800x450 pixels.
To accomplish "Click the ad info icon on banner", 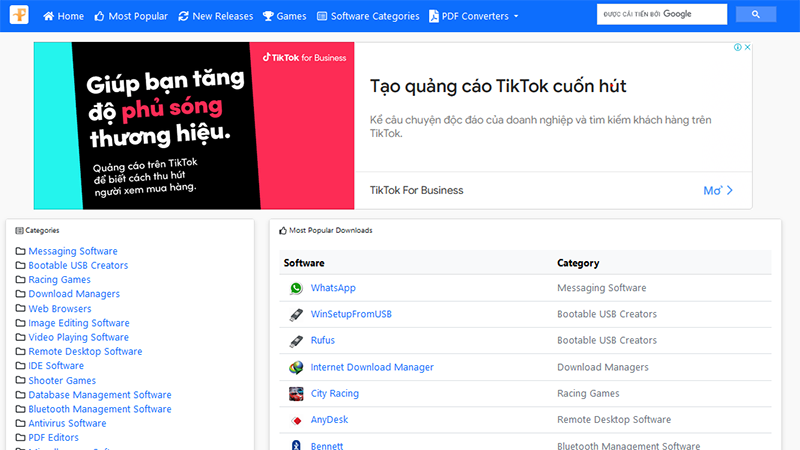I will point(738,47).
